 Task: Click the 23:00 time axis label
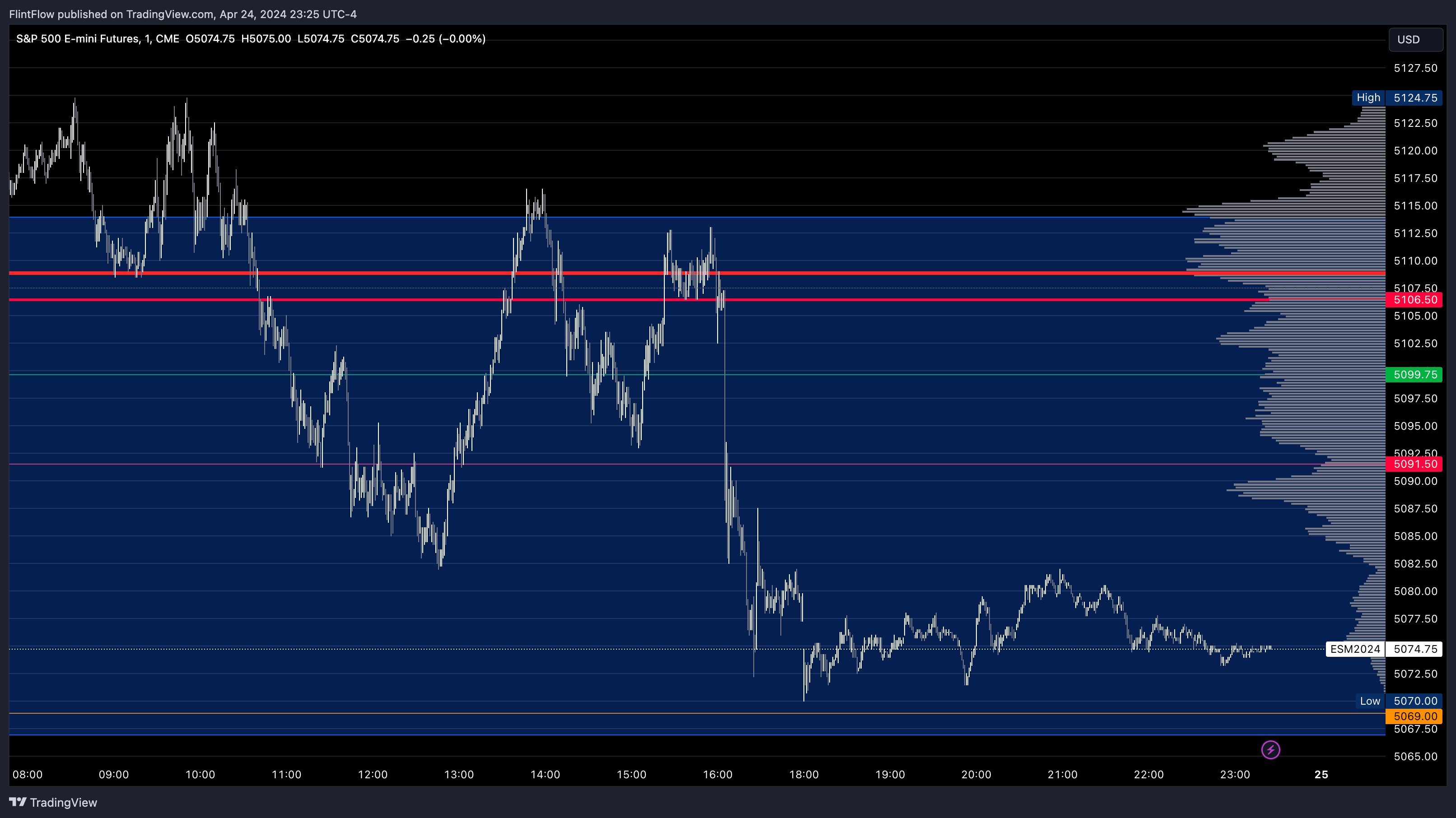[1235, 775]
